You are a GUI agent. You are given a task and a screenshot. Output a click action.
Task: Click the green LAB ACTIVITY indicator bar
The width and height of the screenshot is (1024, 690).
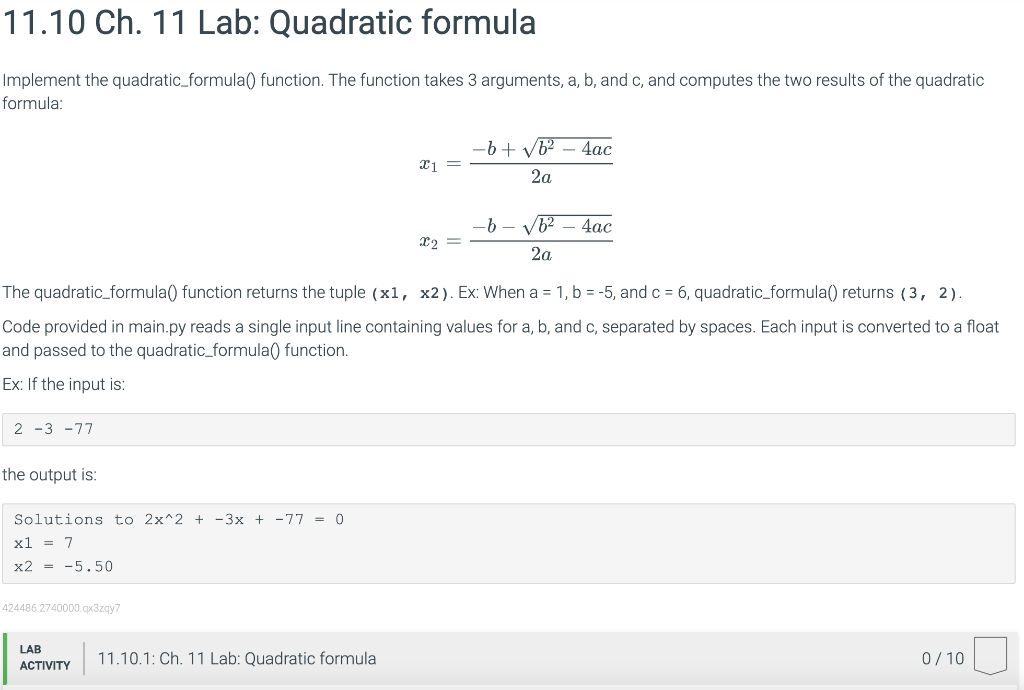[x=7, y=658]
